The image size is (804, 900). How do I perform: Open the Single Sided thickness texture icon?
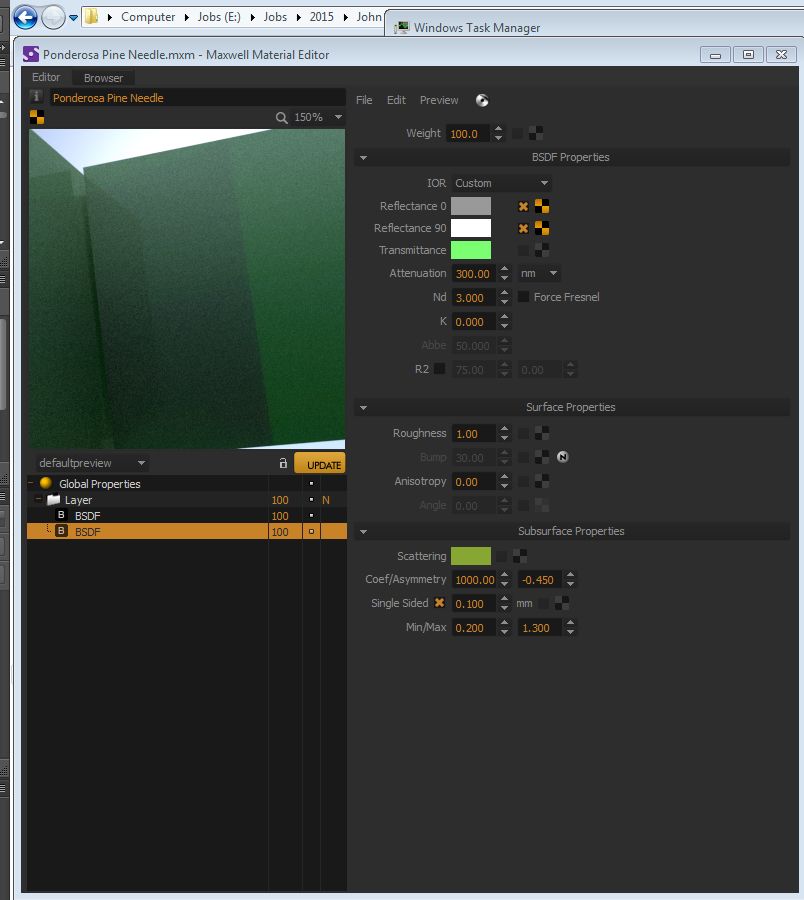click(x=562, y=603)
